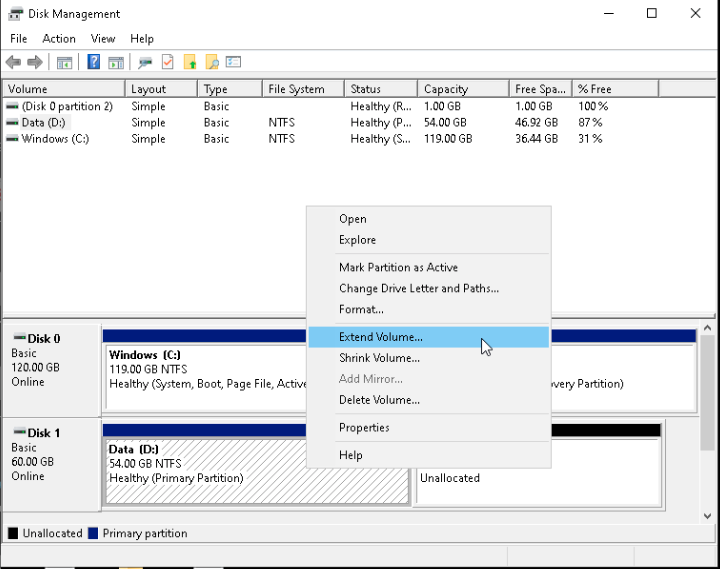
Task: Sort by the Volume column header
Action: 64,89
